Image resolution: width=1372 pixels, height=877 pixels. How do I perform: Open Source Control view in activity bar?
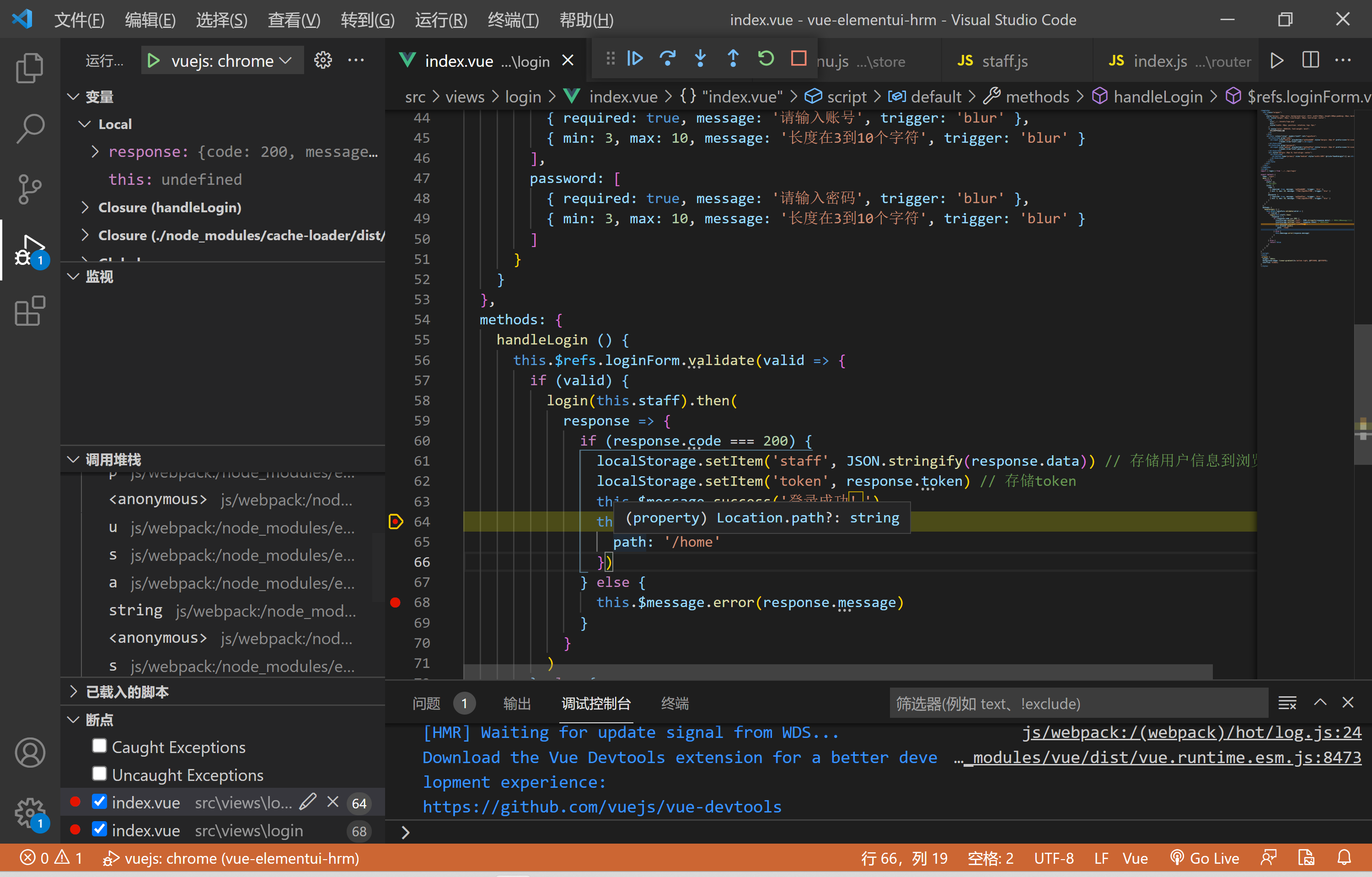[30, 189]
